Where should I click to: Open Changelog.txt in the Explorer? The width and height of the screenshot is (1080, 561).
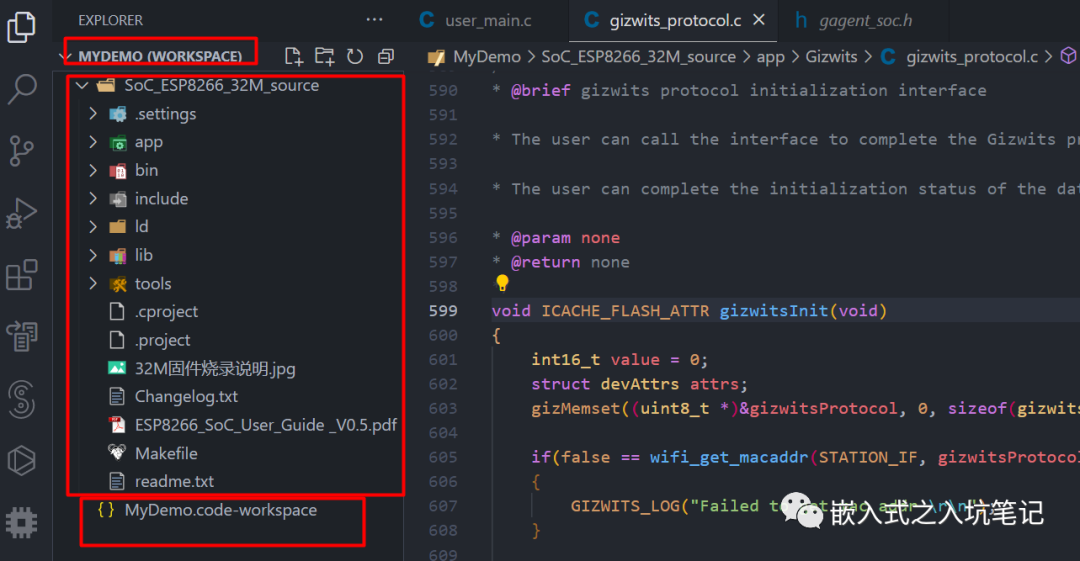click(x=186, y=397)
